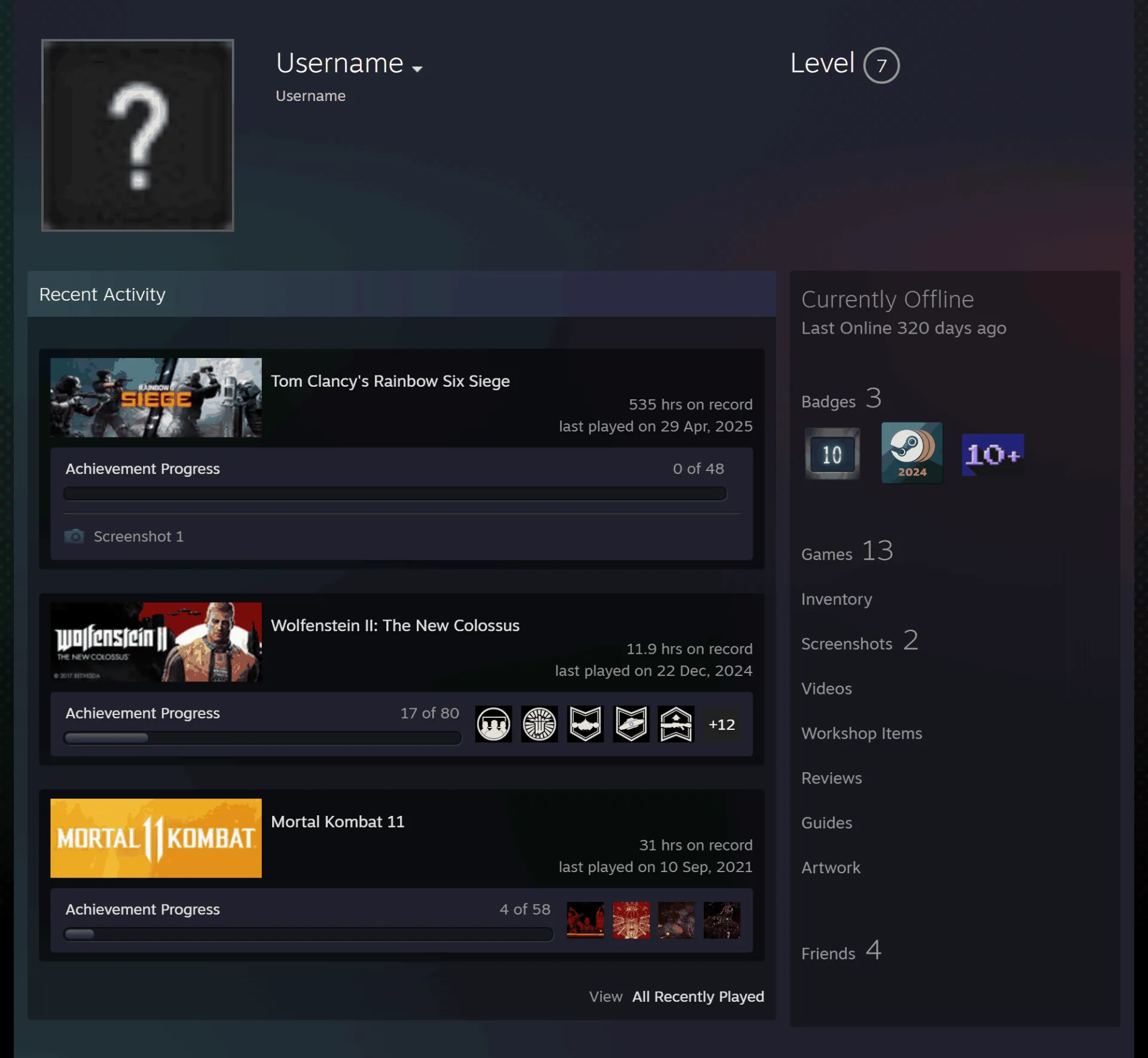The width and height of the screenshot is (1148, 1058).
Task: Open the Reviews link
Action: tap(832, 778)
